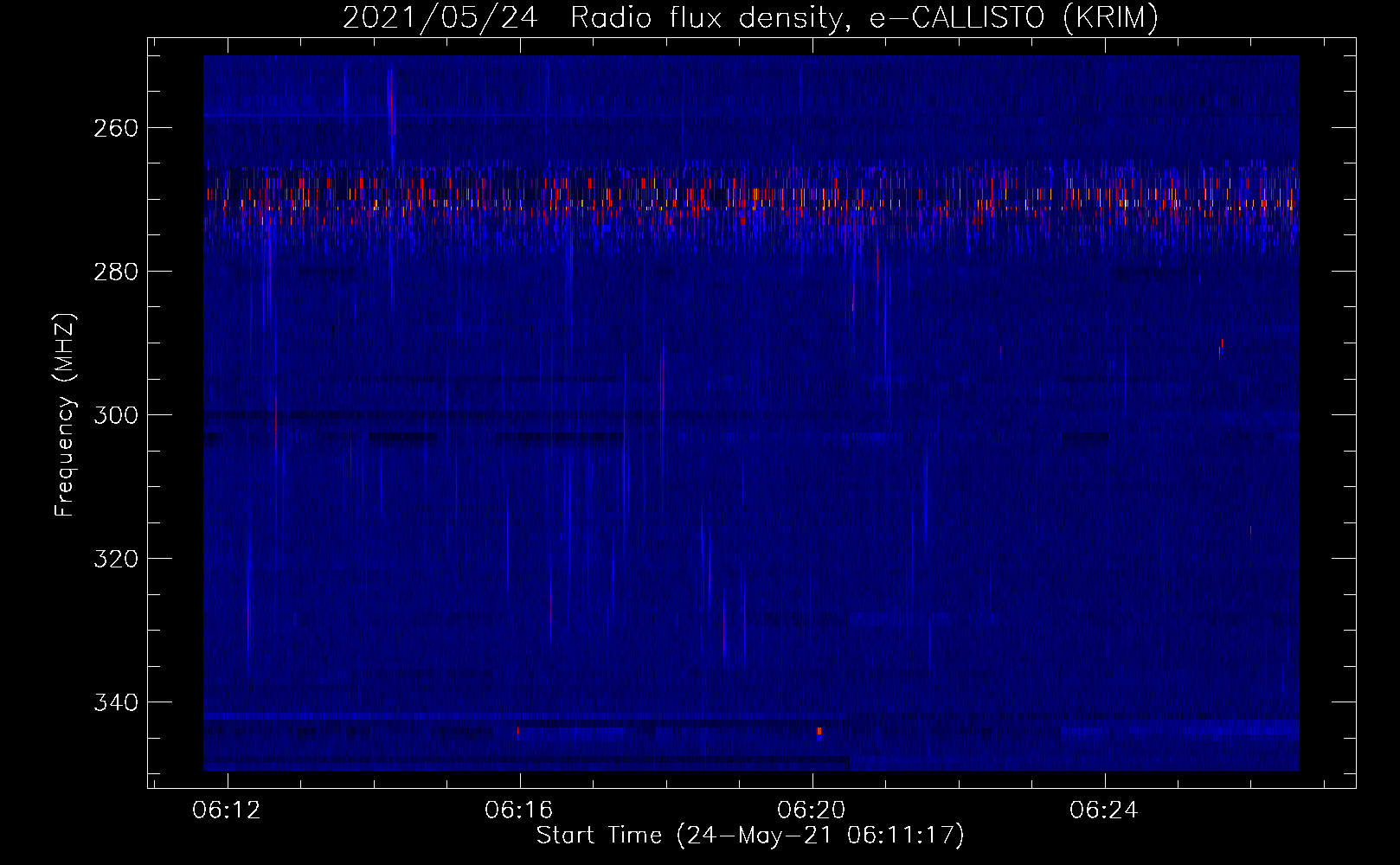Click the 320 frequency tick label
Image resolution: width=1400 pixels, height=865 pixels.
[x=115, y=559]
